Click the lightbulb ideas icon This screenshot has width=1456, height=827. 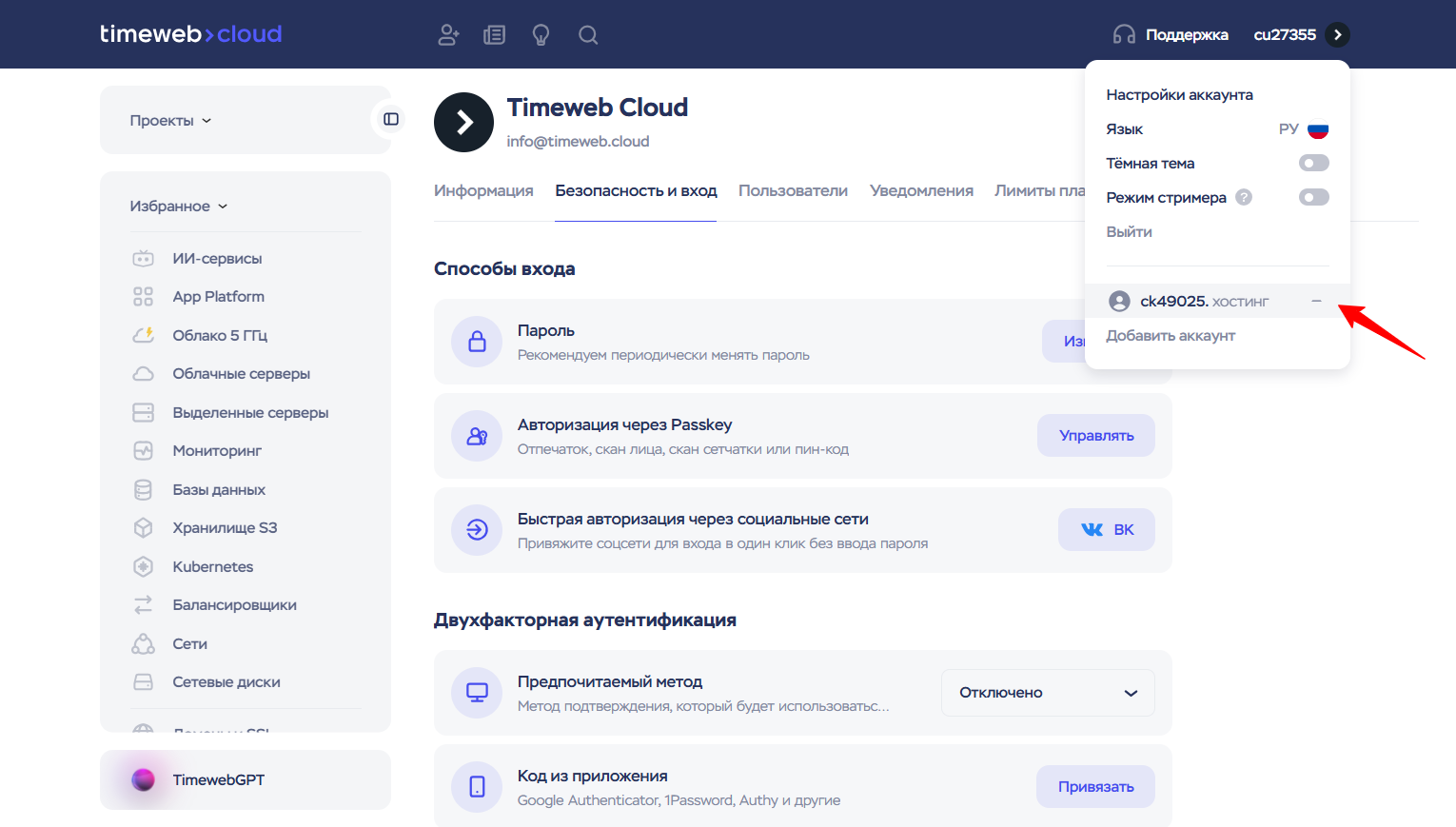[541, 35]
